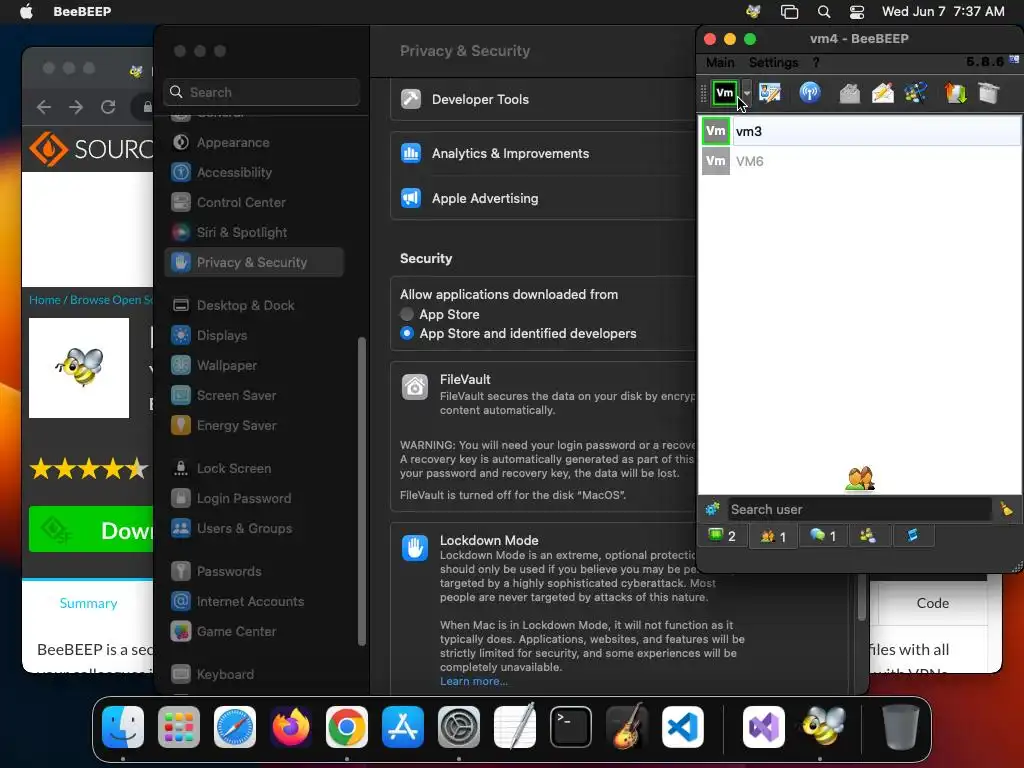Click the Vm avatar next to vm3
Viewport: 1024px width, 768px height.
click(716, 131)
